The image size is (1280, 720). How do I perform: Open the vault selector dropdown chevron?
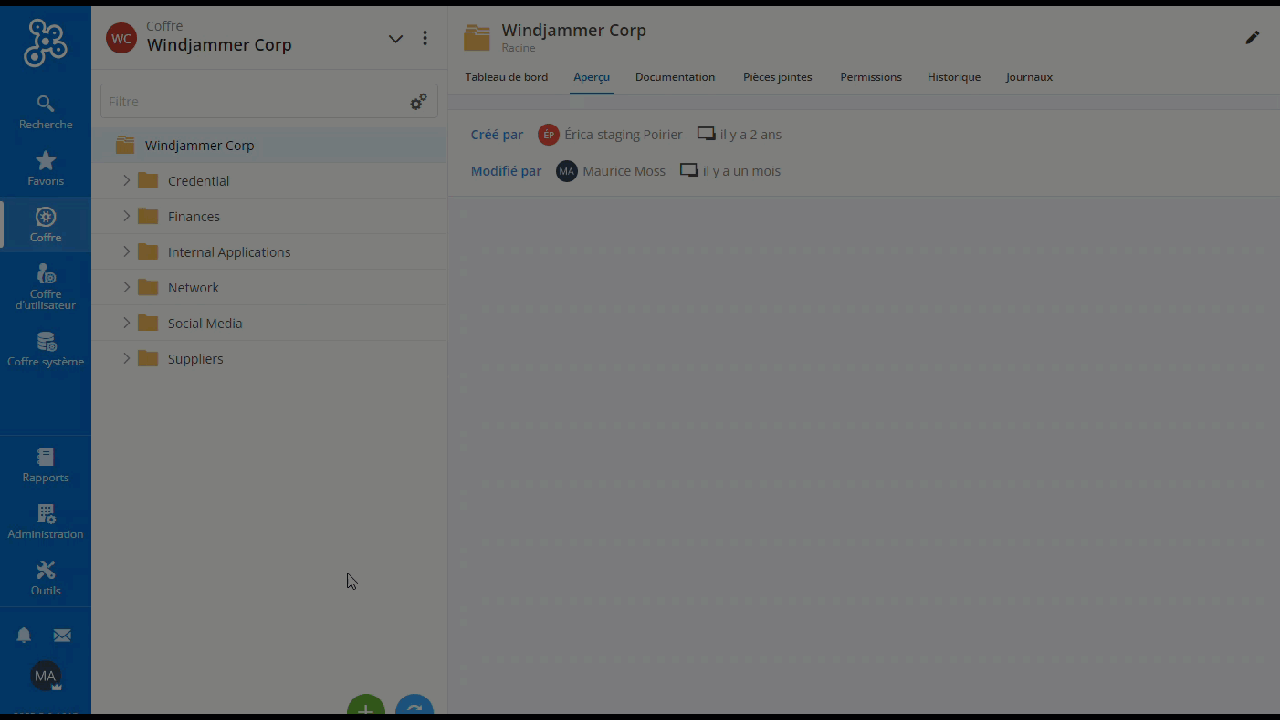click(x=396, y=39)
